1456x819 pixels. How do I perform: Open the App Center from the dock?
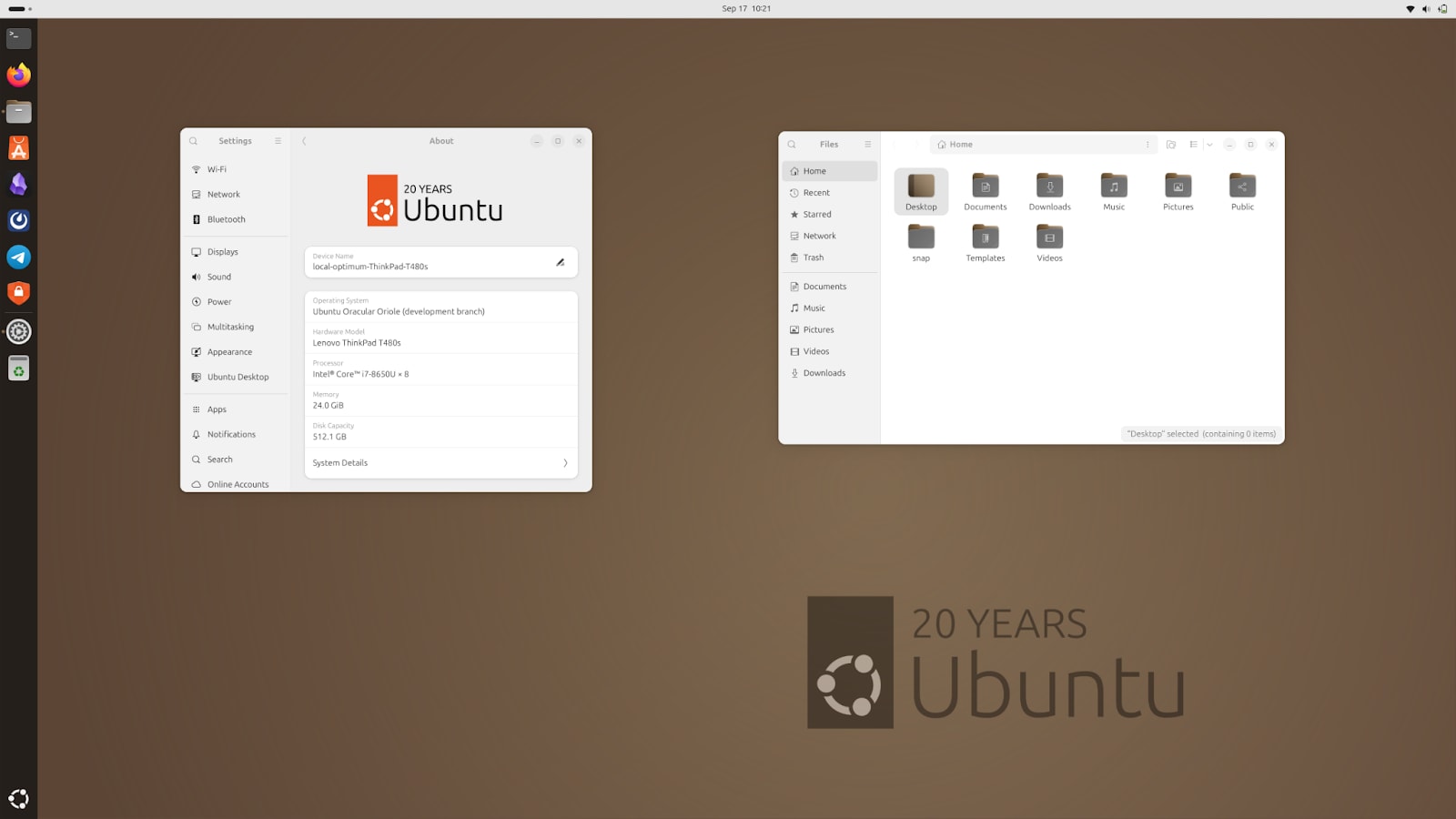pos(18,147)
